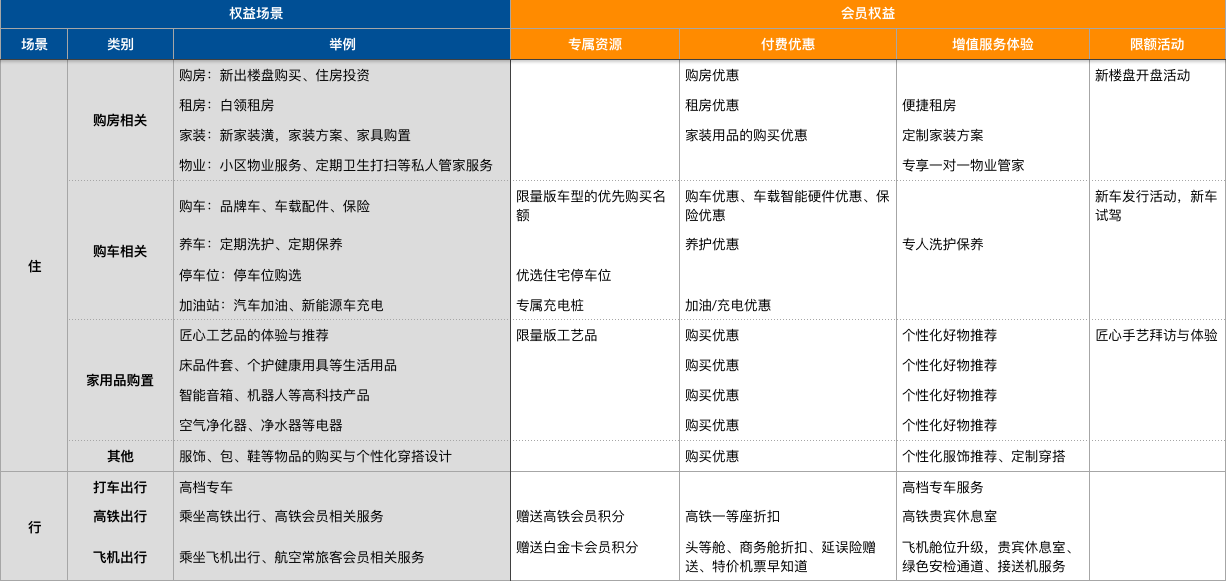
Task: Click example text 空气净化器、净水器等电器
Action: 261,425
